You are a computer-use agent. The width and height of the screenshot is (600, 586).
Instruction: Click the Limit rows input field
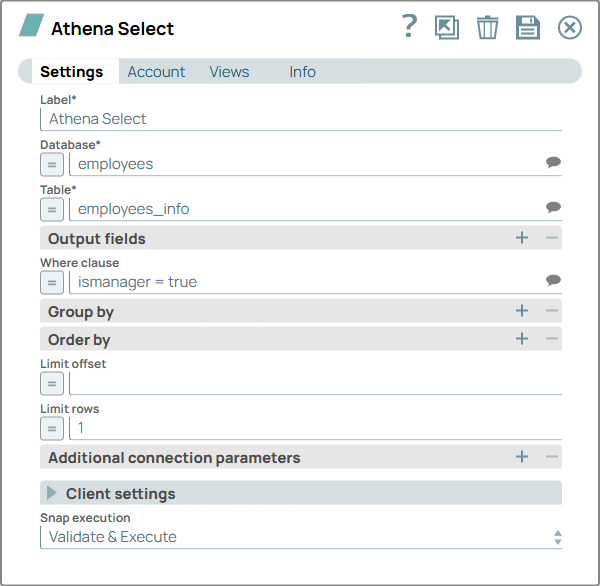pyautogui.click(x=315, y=428)
